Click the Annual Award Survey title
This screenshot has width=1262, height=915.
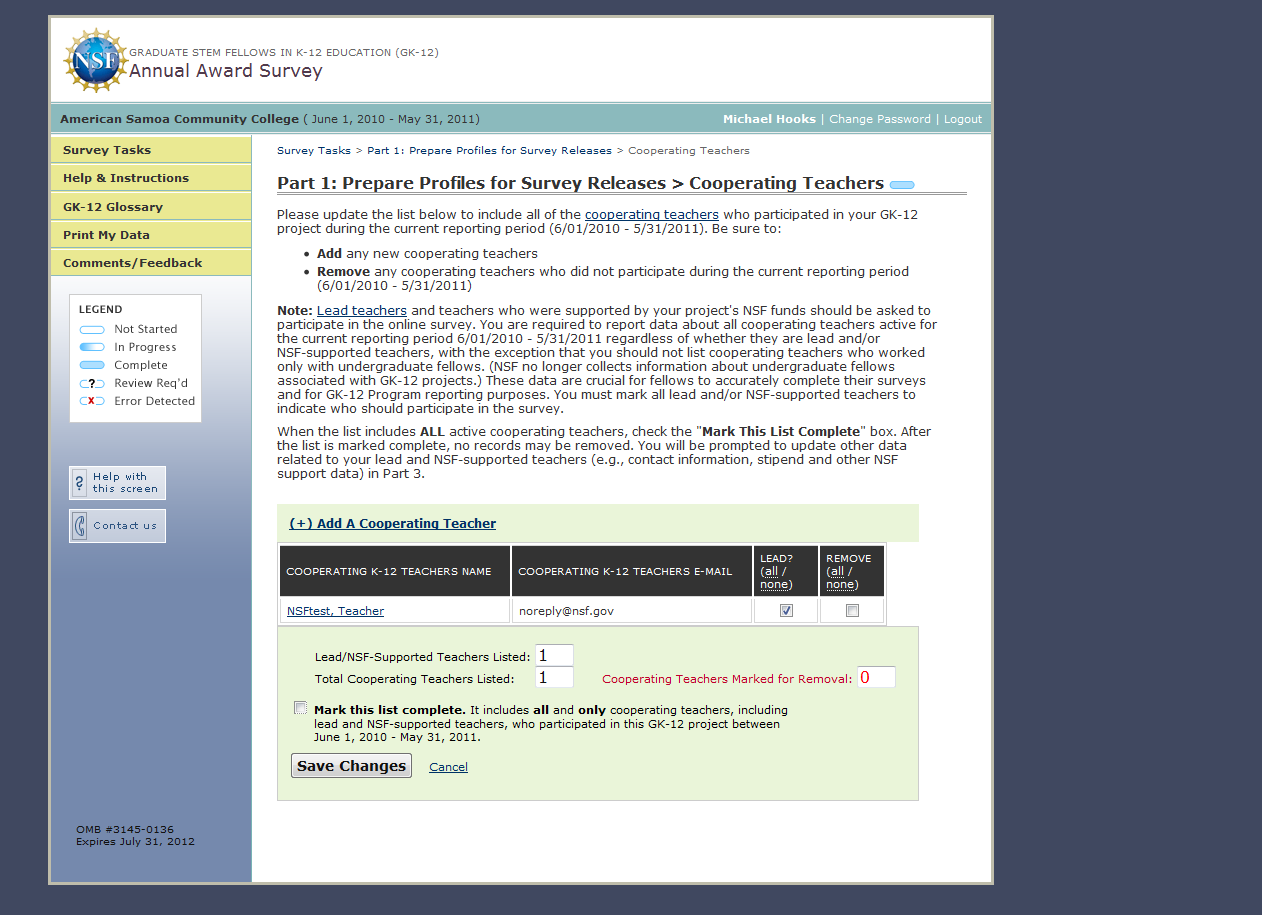click(226, 71)
